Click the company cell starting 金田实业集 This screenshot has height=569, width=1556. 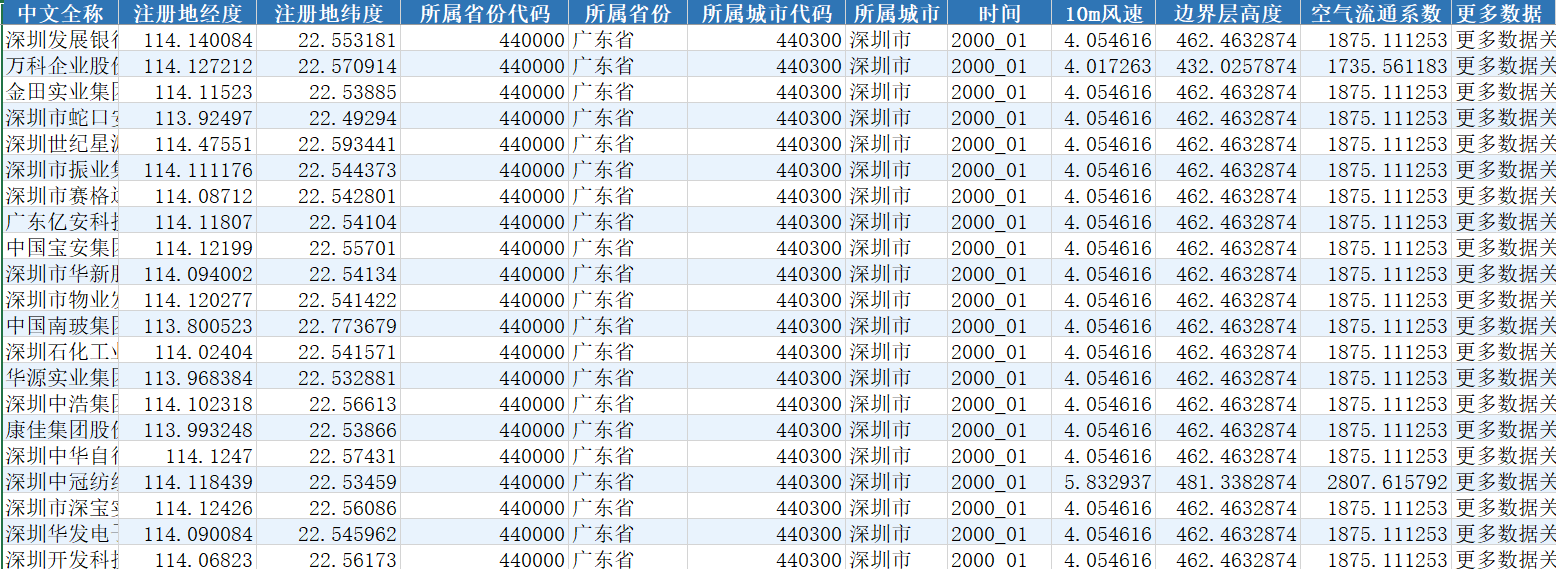[x=60, y=93]
